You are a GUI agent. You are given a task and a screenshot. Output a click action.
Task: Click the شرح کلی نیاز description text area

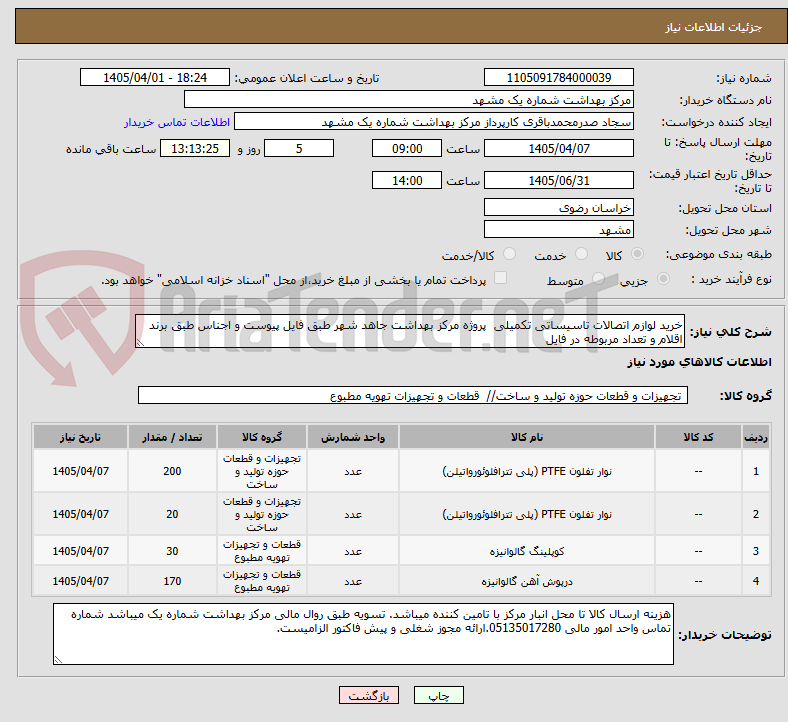410,332
